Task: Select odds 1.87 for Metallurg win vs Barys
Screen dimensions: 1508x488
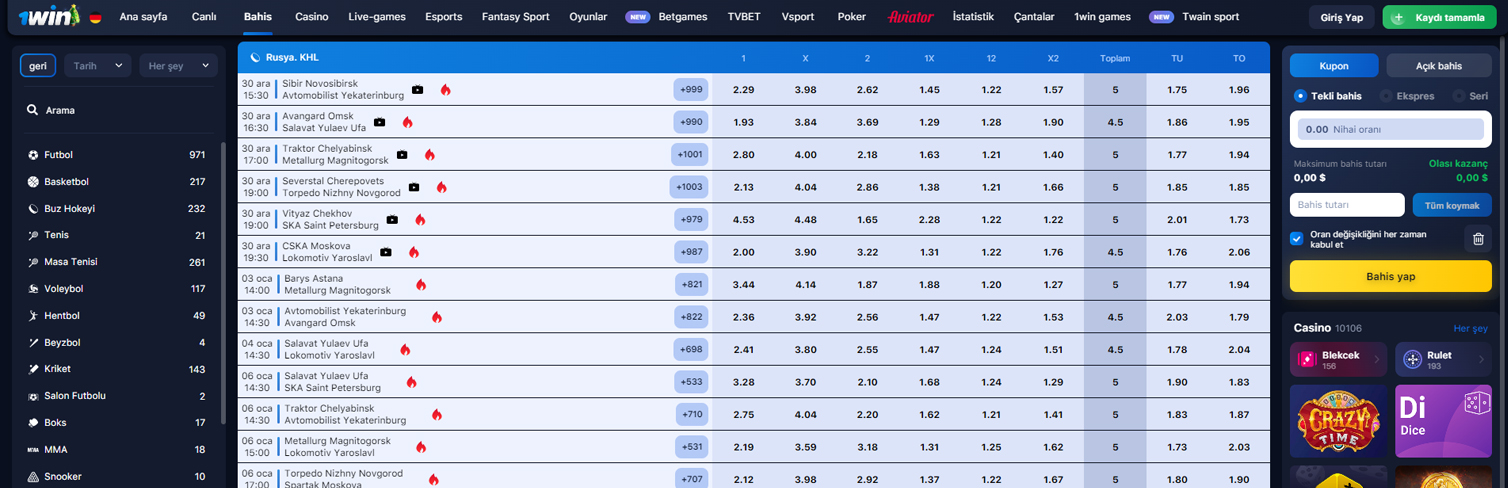Action: [x=867, y=285]
